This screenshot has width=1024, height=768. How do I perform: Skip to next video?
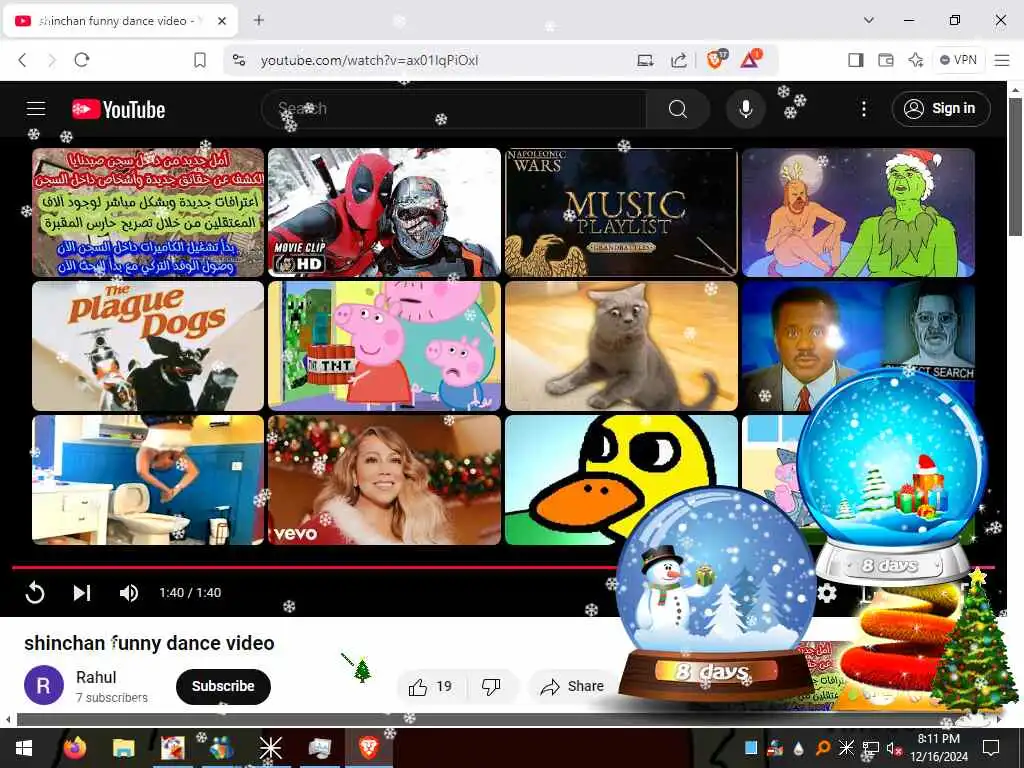tap(82, 593)
